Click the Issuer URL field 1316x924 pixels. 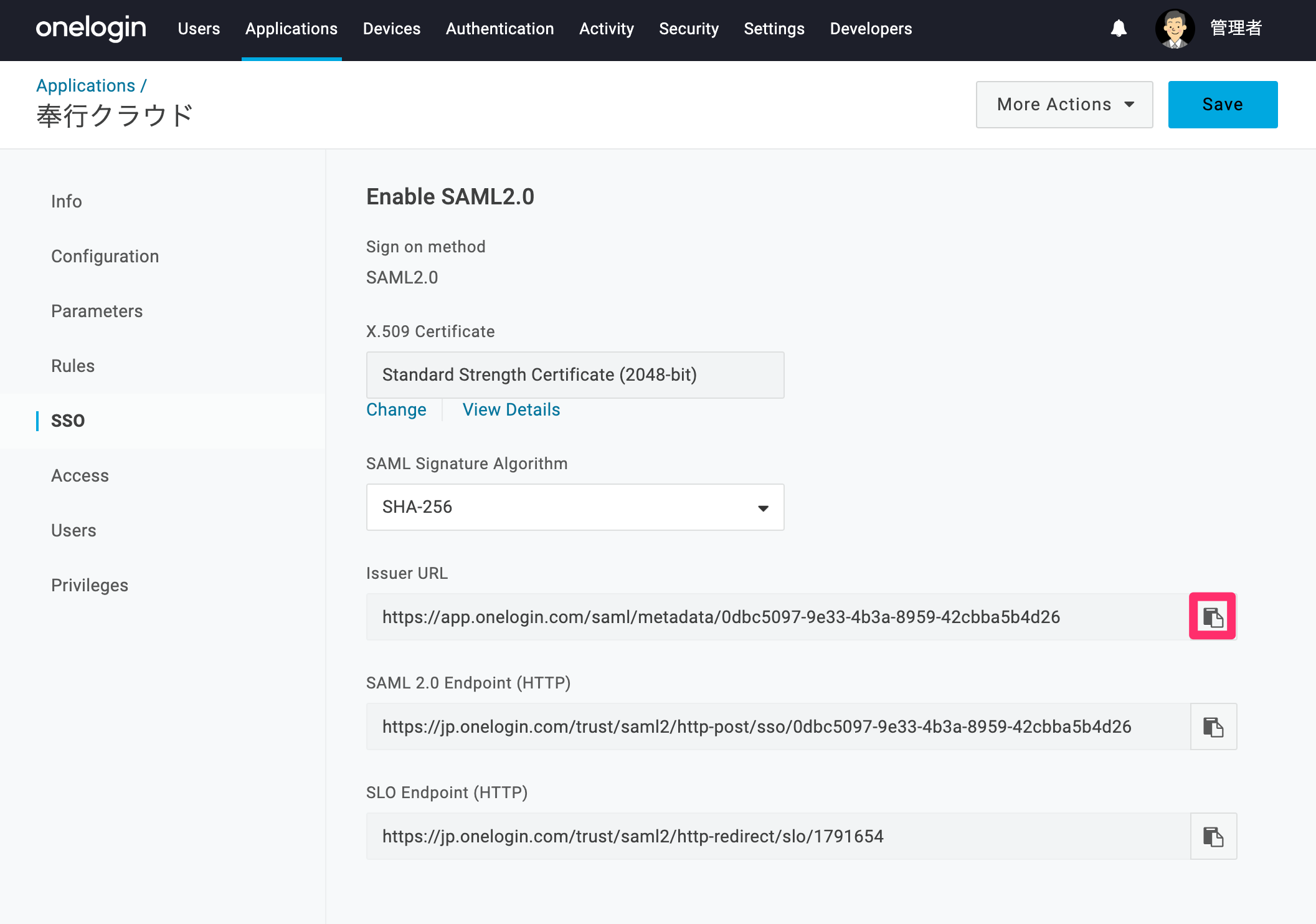pyautogui.click(x=778, y=617)
